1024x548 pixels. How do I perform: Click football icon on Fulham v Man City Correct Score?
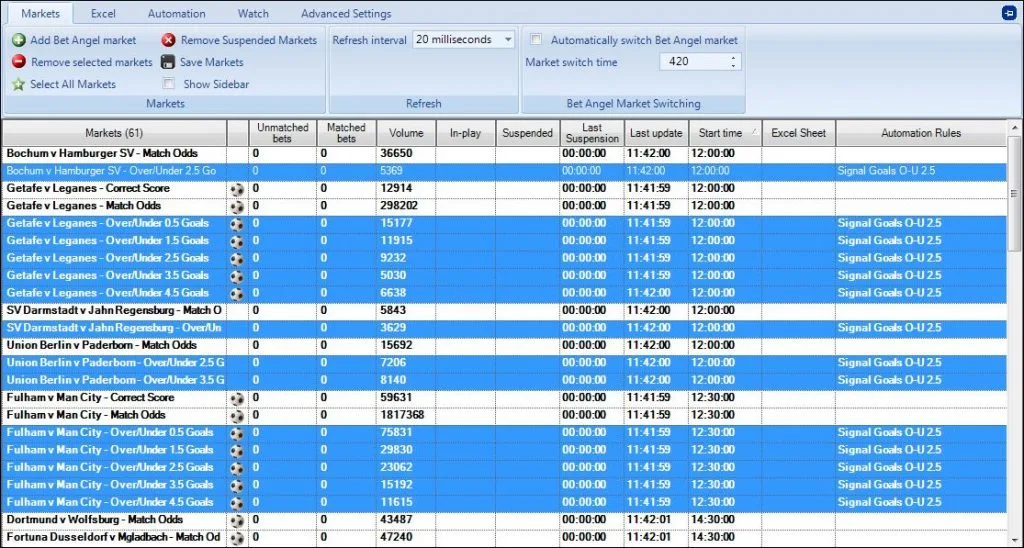(237, 398)
